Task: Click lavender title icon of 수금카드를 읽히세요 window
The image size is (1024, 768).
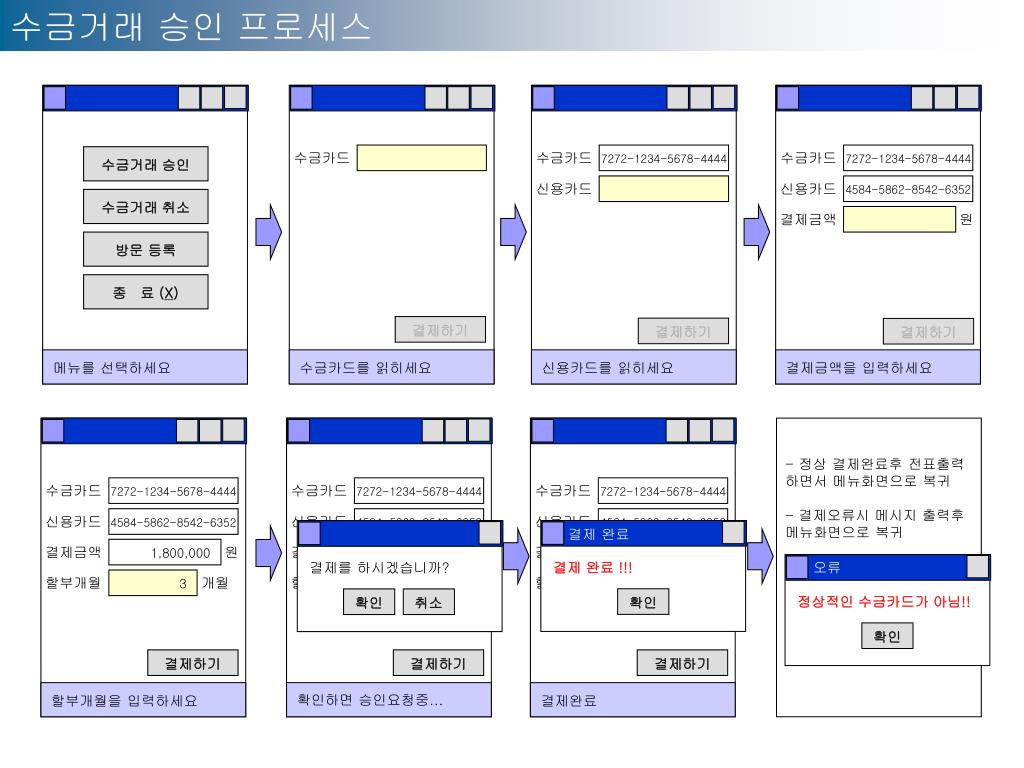Action: tap(301, 98)
